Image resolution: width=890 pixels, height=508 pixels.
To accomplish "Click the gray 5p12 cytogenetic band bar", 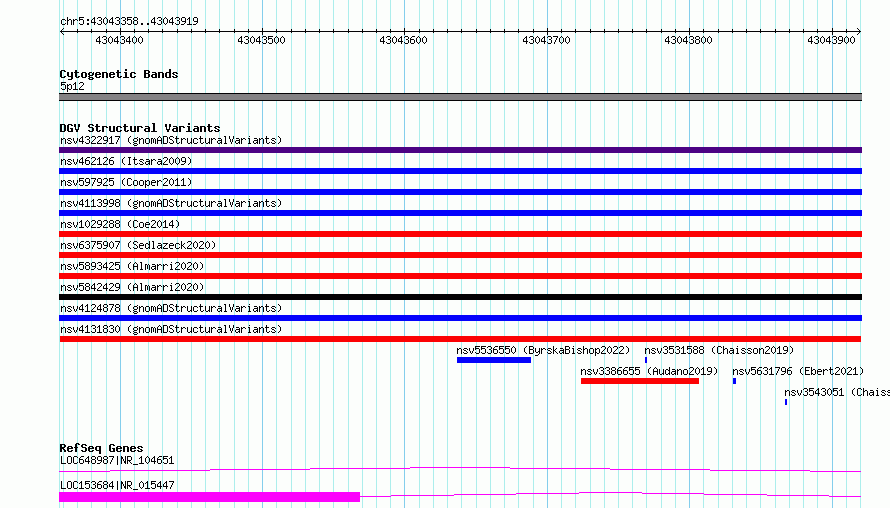I will (x=460, y=97).
